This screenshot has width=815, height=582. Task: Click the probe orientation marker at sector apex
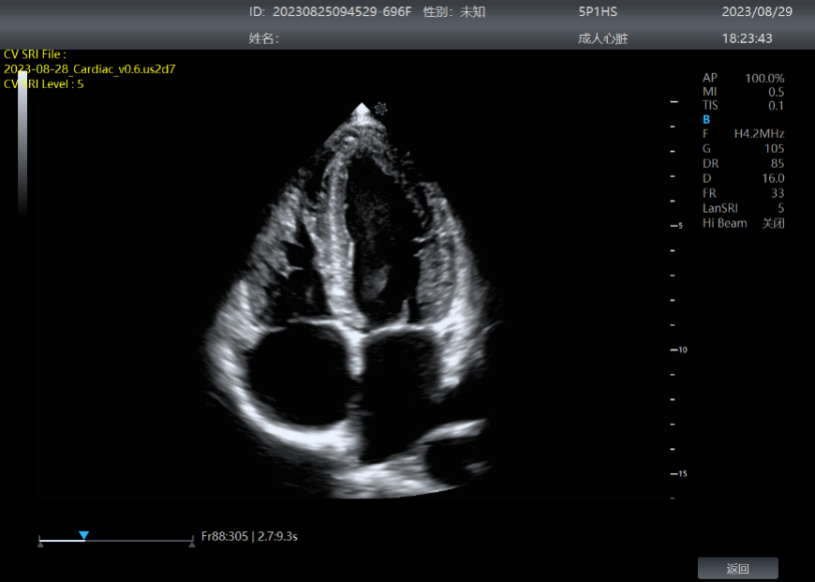381,109
